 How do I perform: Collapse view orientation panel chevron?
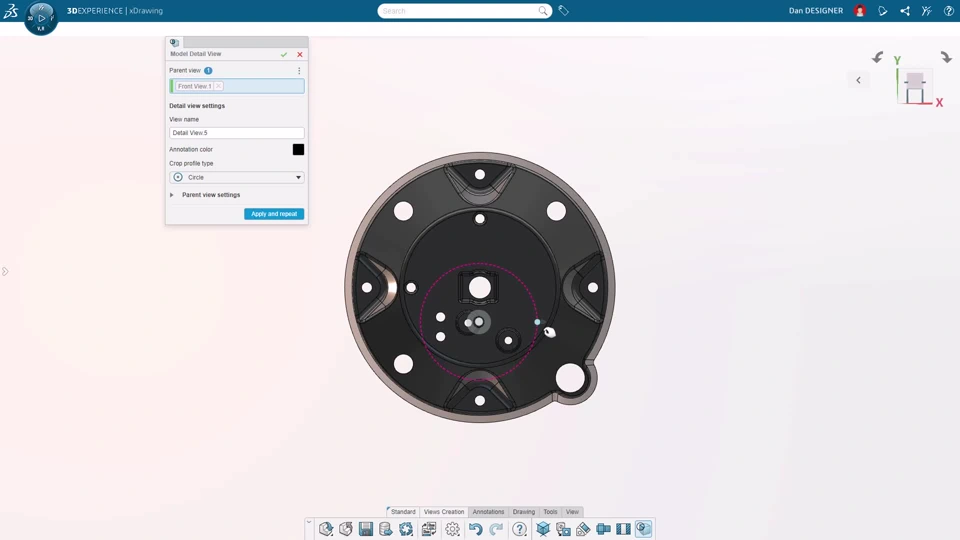(x=858, y=80)
